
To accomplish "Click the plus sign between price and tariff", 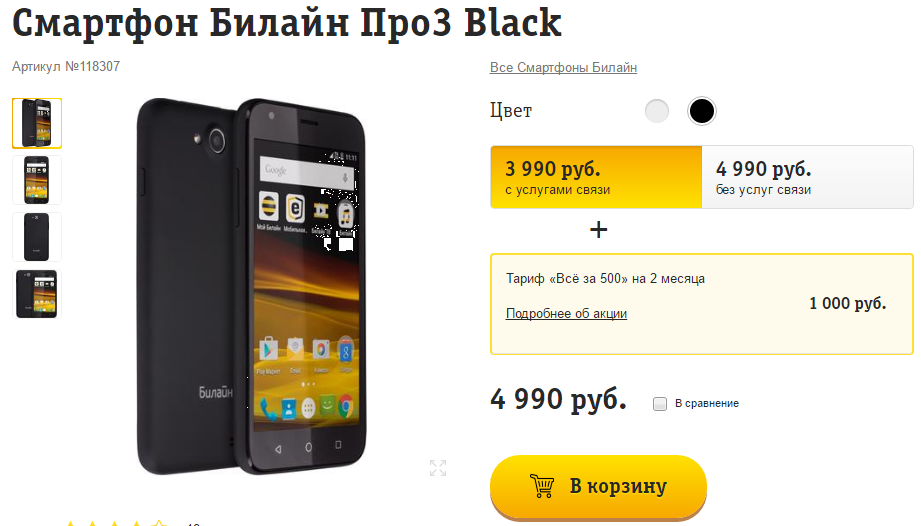I will (599, 230).
